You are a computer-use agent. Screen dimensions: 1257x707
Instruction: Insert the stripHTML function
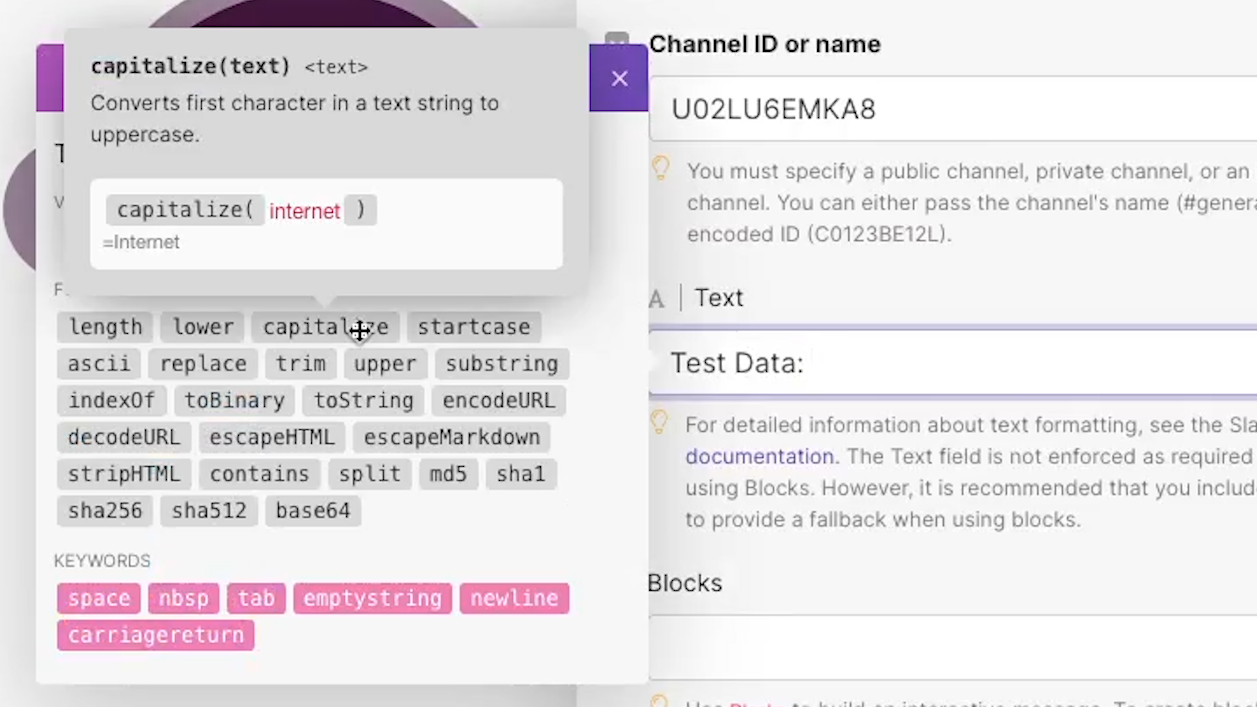pyautogui.click(x=124, y=474)
